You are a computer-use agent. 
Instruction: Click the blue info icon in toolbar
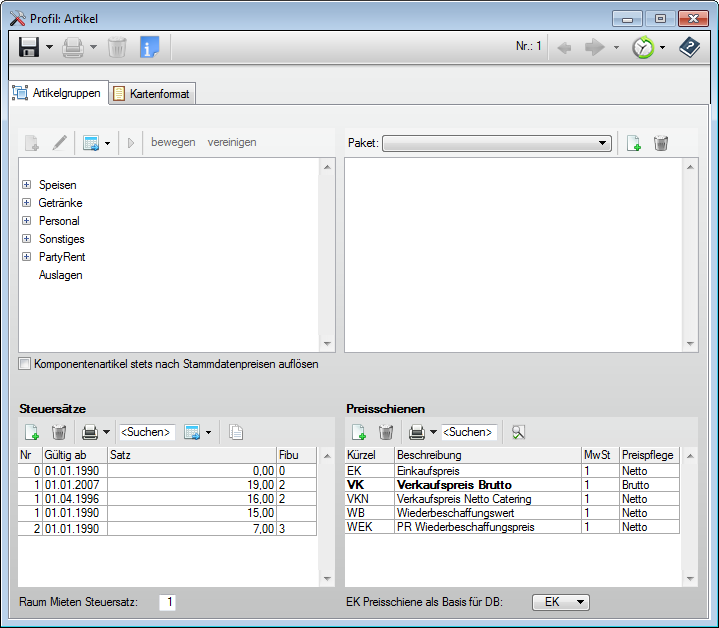(x=149, y=47)
